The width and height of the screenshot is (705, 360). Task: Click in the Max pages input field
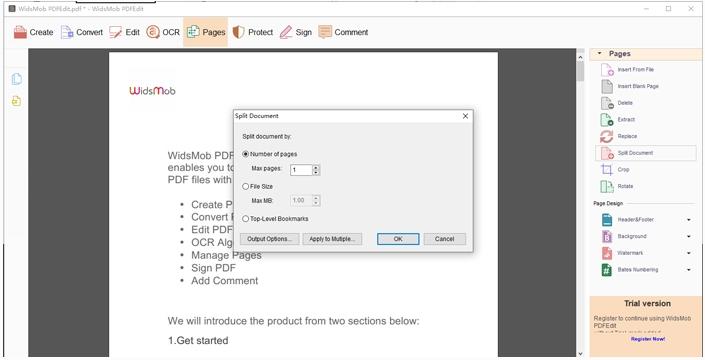(x=301, y=170)
